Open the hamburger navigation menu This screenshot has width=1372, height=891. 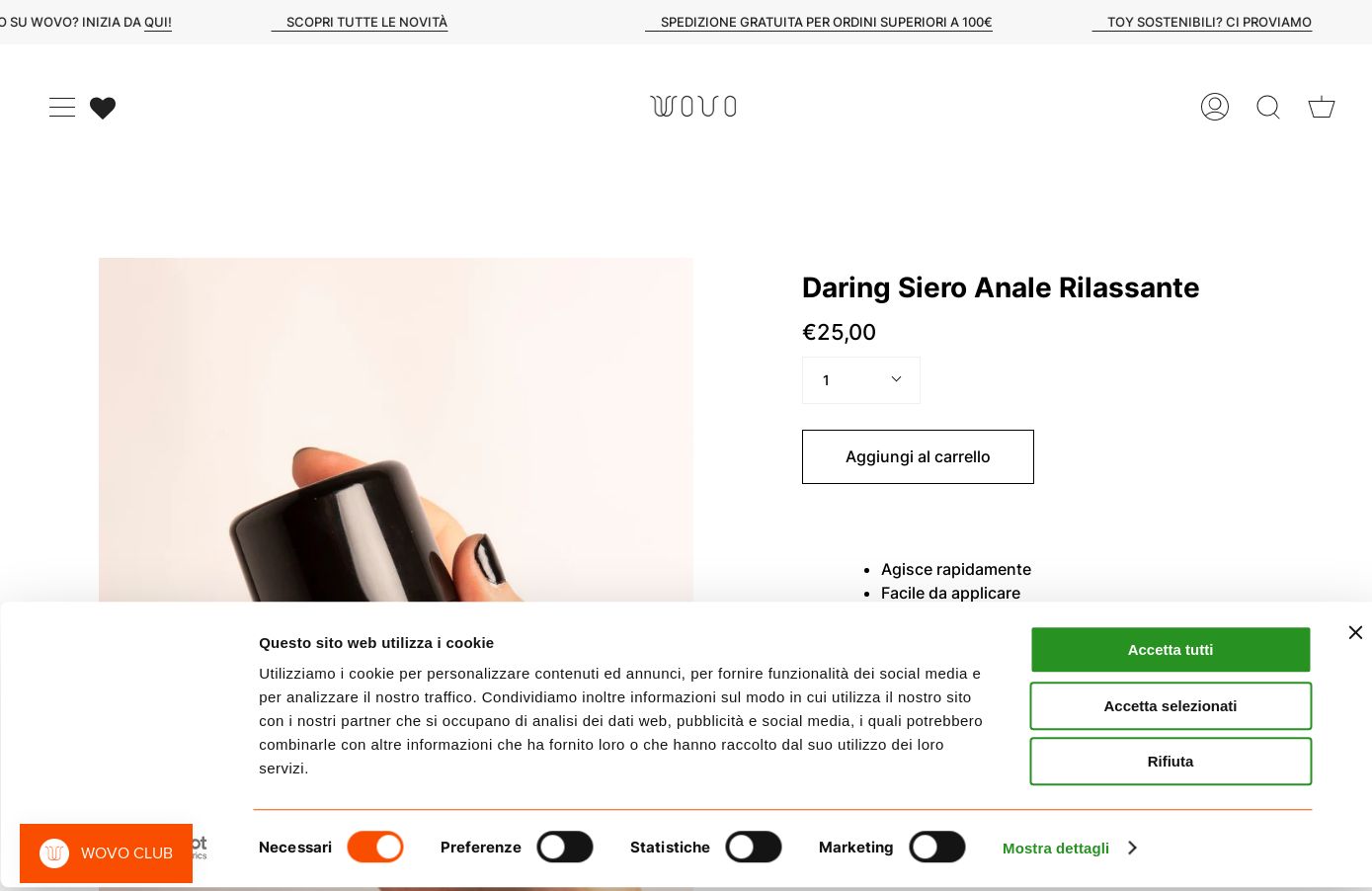tap(62, 107)
